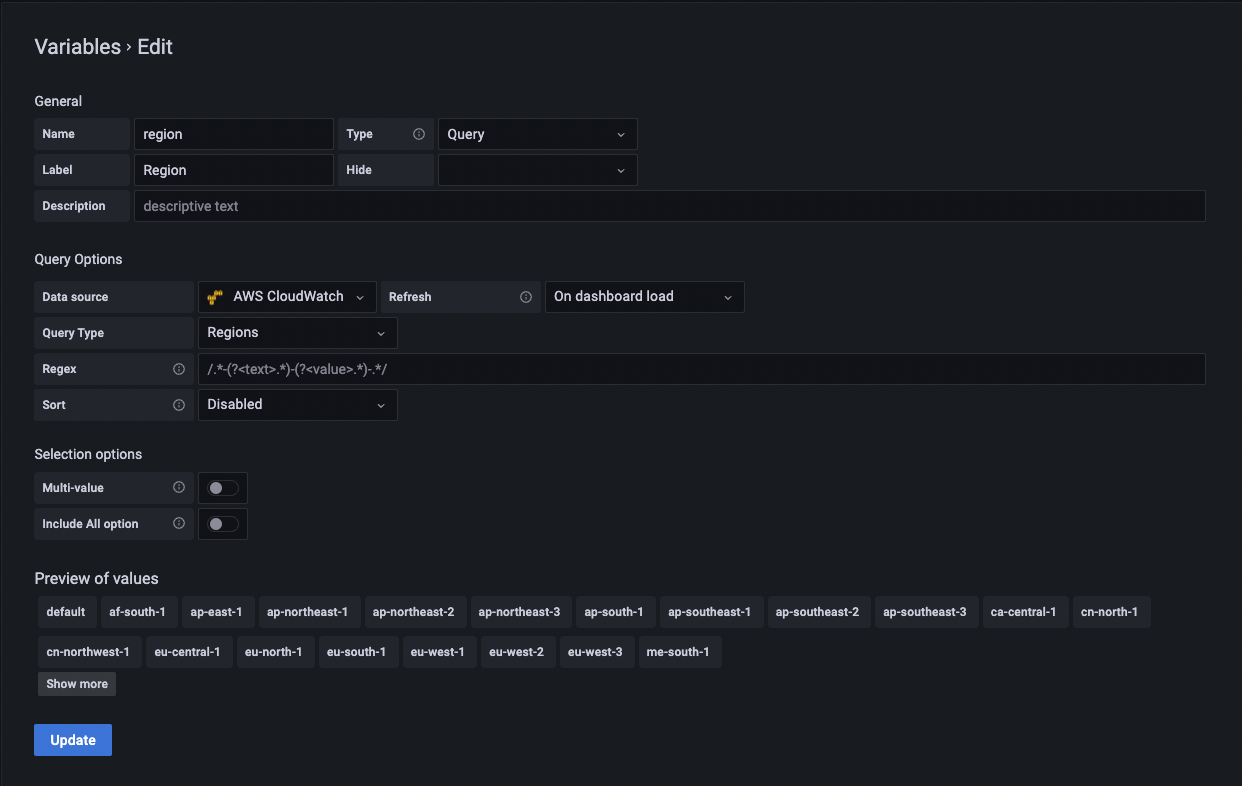This screenshot has width=1242, height=786.
Task: Click the AWS CloudWatch data source icon
Action: [x=215, y=296]
